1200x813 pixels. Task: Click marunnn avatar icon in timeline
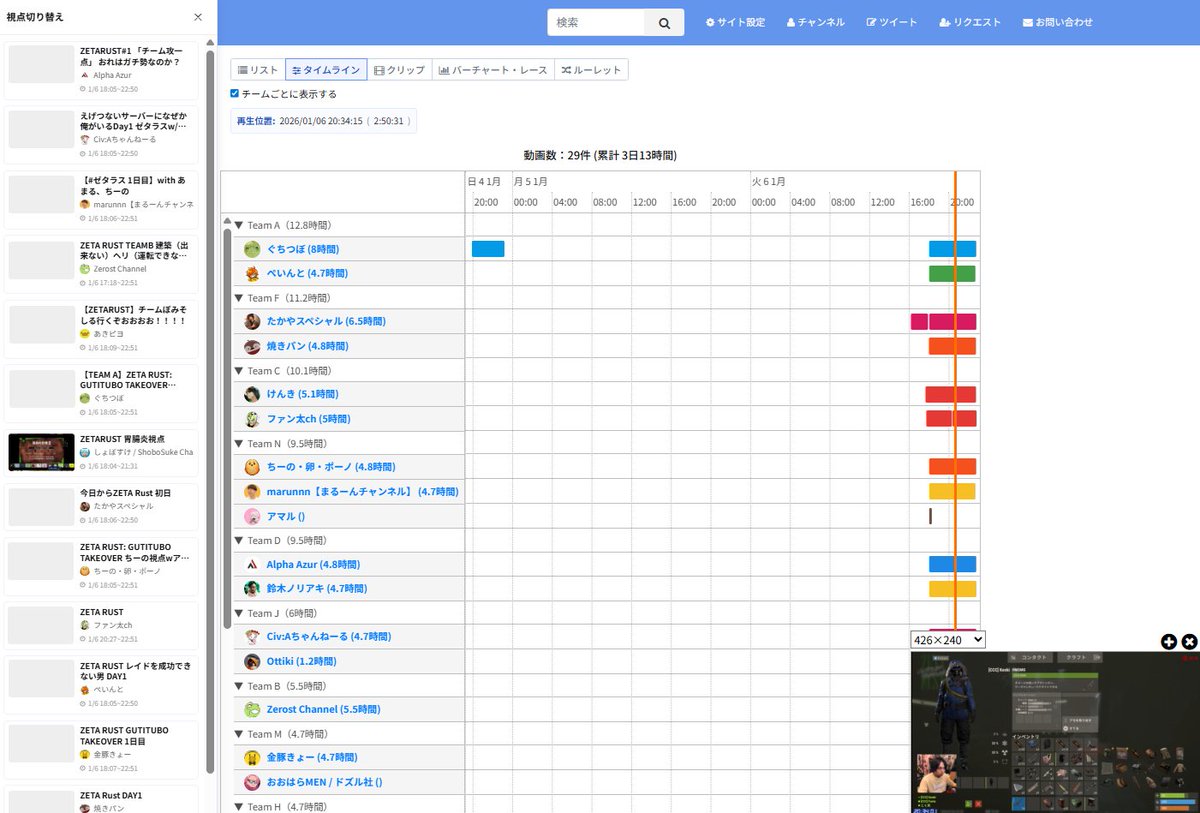coord(252,491)
